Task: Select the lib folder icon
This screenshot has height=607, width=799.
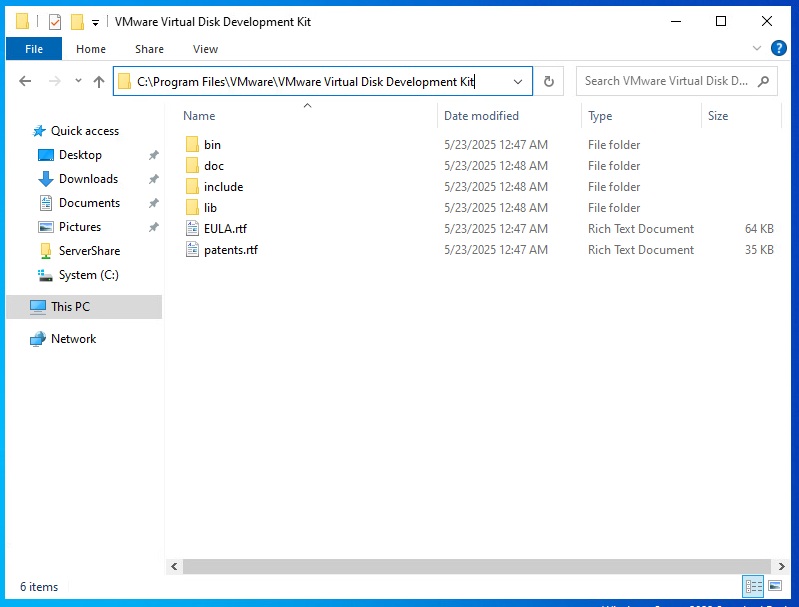Action: click(x=192, y=207)
